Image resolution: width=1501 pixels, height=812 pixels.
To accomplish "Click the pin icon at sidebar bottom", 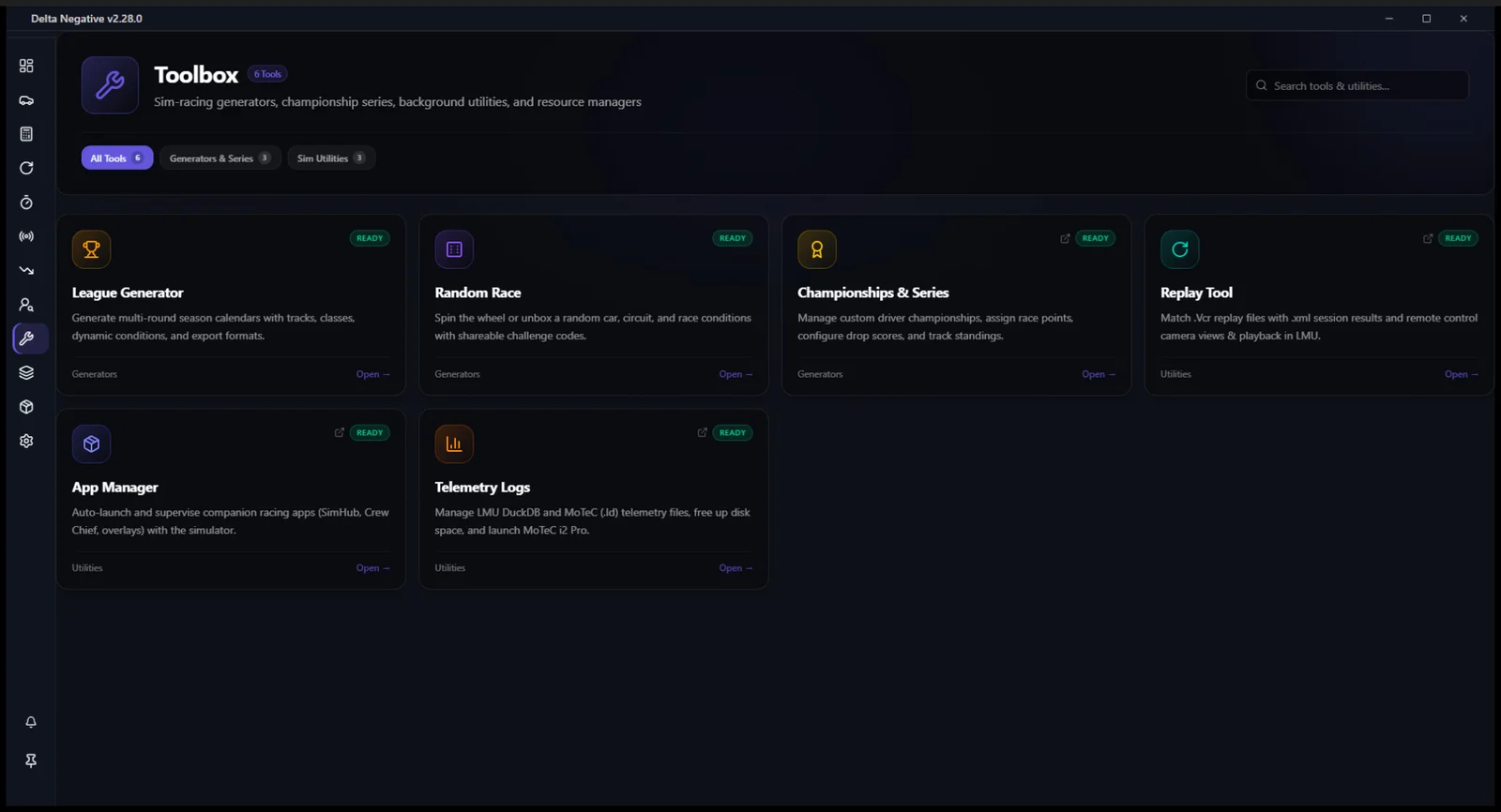I will tap(31, 760).
